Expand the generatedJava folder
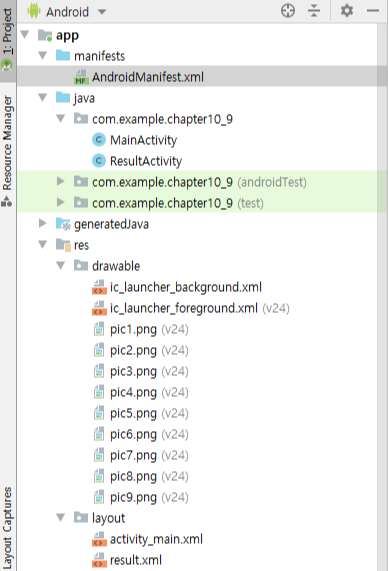This screenshot has height=571, width=388. click(x=42, y=223)
